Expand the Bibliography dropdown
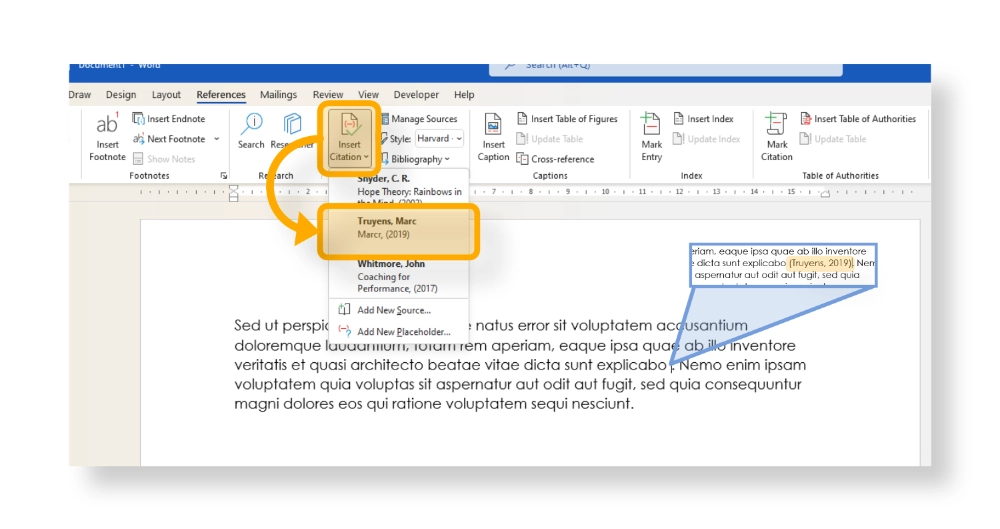 point(420,159)
